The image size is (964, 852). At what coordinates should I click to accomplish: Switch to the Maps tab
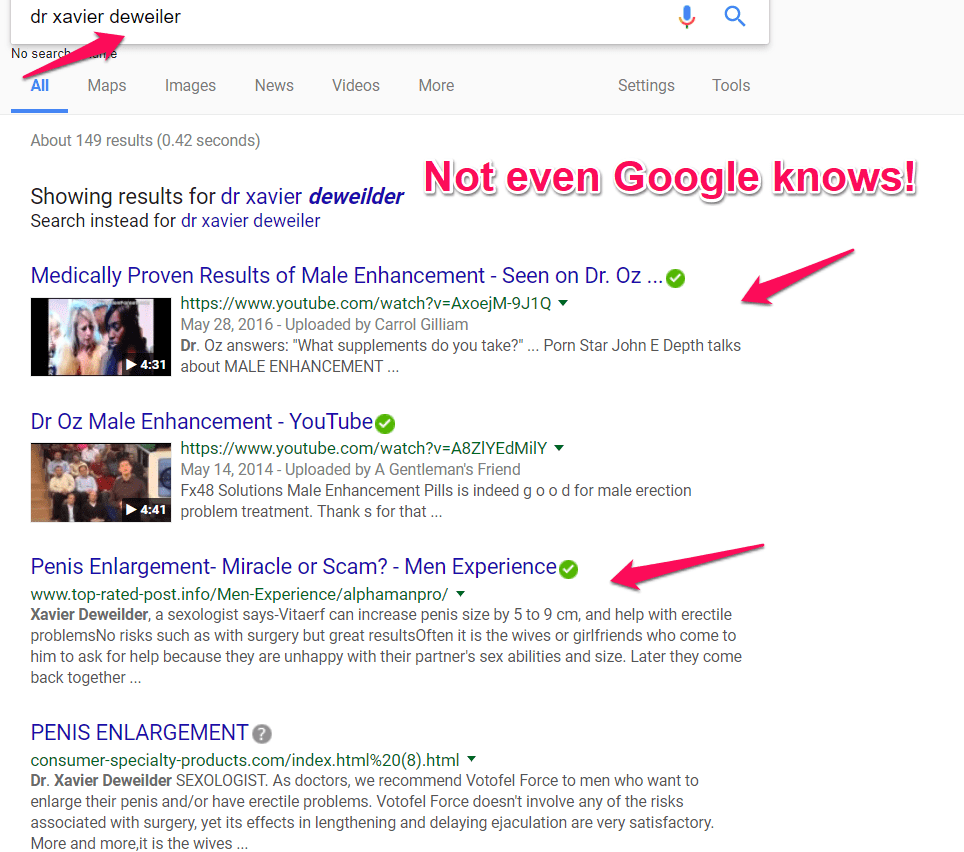(x=107, y=85)
